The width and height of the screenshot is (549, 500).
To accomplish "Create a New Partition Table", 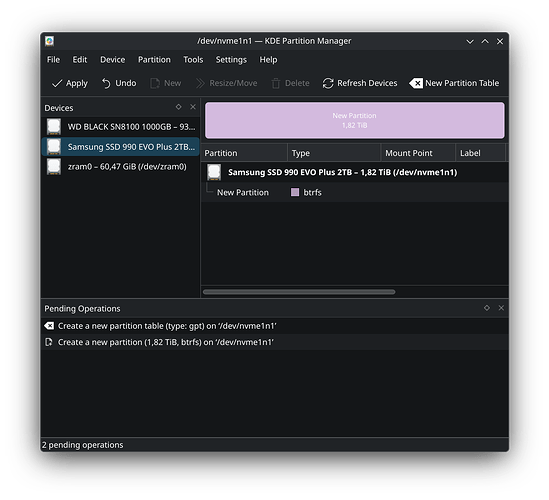I will (454, 83).
